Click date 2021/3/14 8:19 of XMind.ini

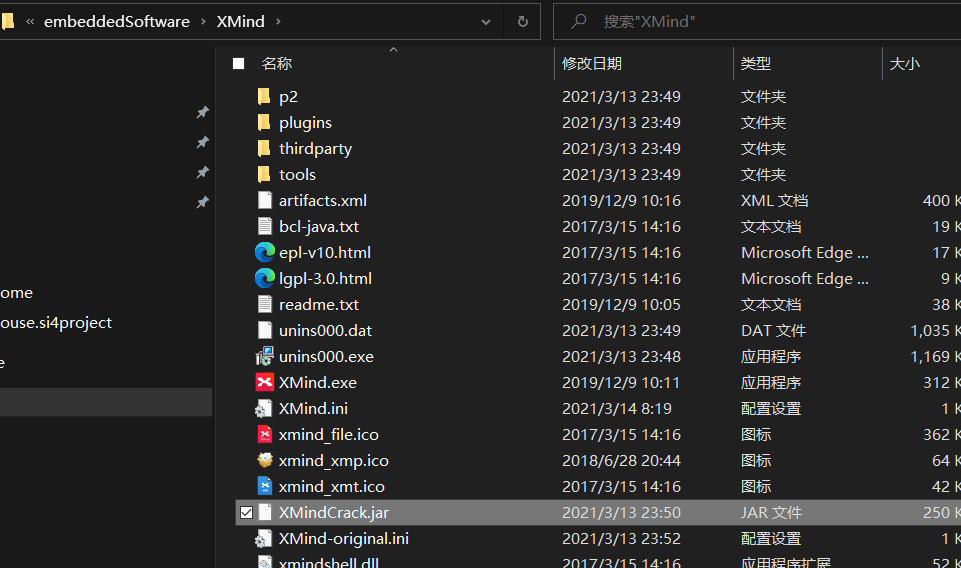pyautogui.click(x=617, y=409)
